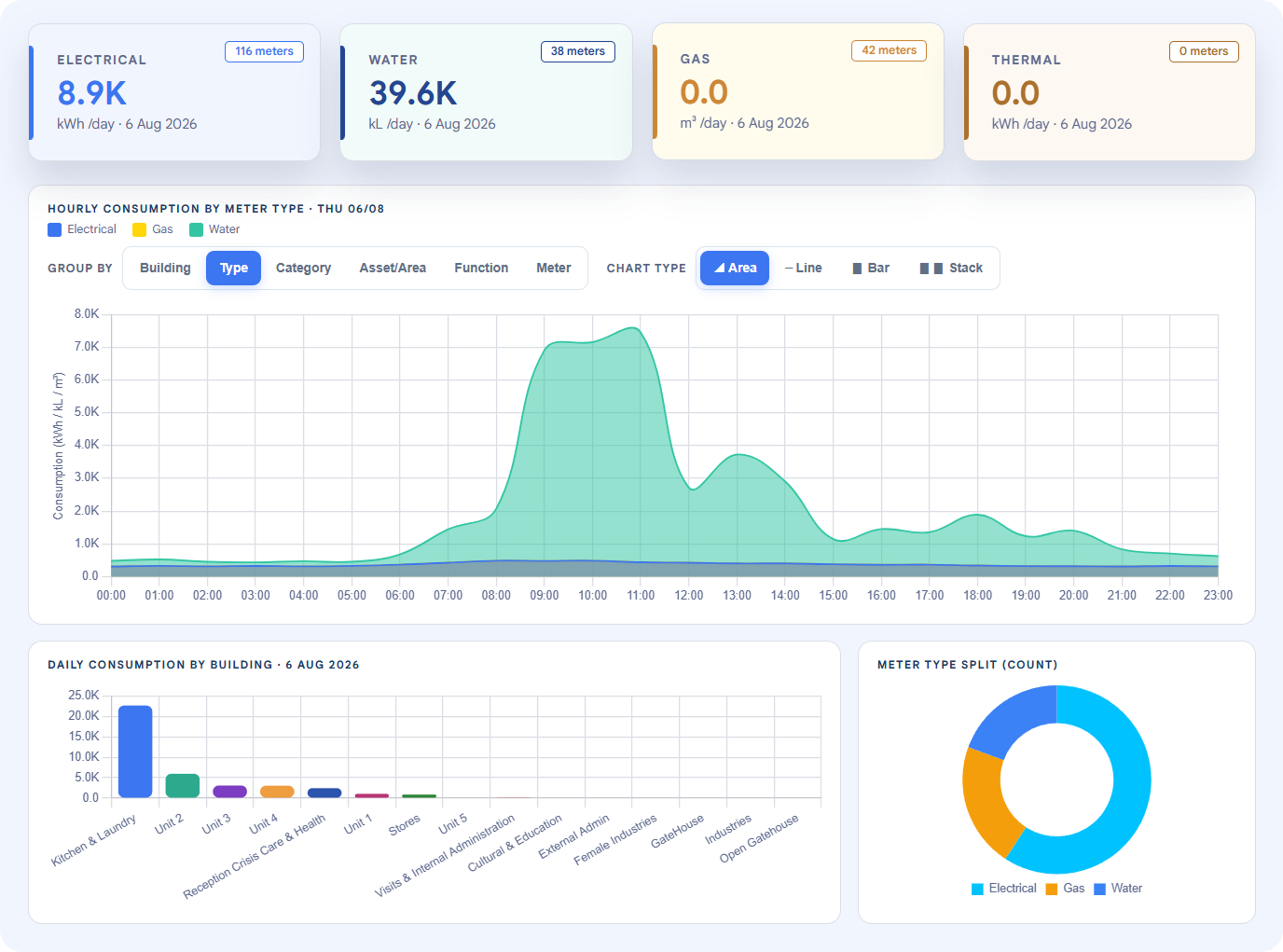Select the Unit 4 bar
The image size is (1283, 952).
click(x=277, y=792)
